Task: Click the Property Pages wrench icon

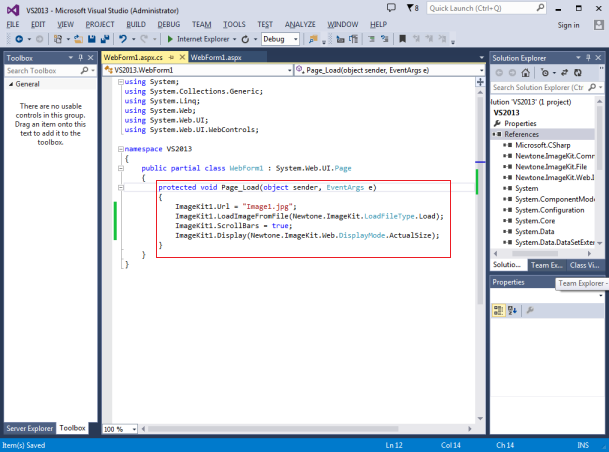Action: [x=530, y=310]
